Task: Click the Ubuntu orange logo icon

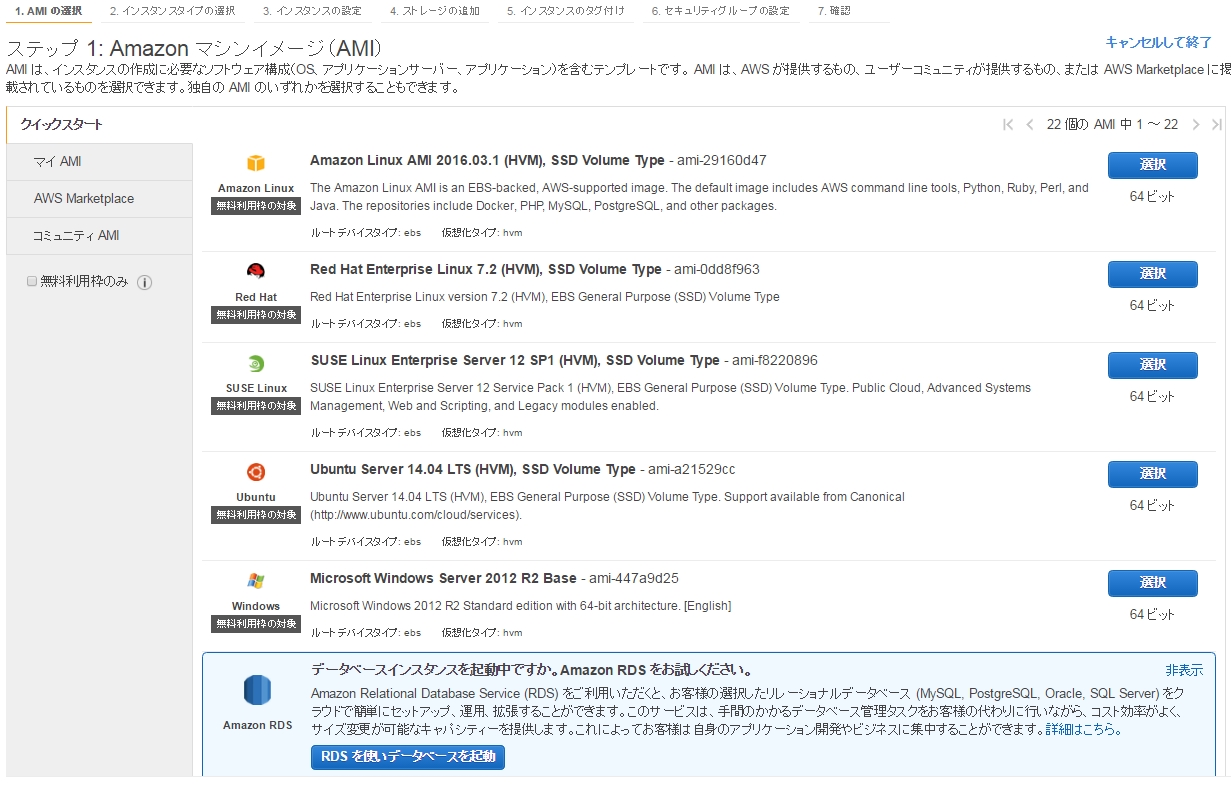Action: [256, 472]
